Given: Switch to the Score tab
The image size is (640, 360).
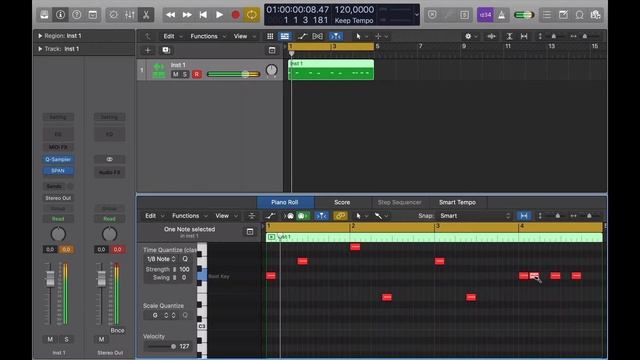Looking at the screenshot, I should click(x=342, y=202).
